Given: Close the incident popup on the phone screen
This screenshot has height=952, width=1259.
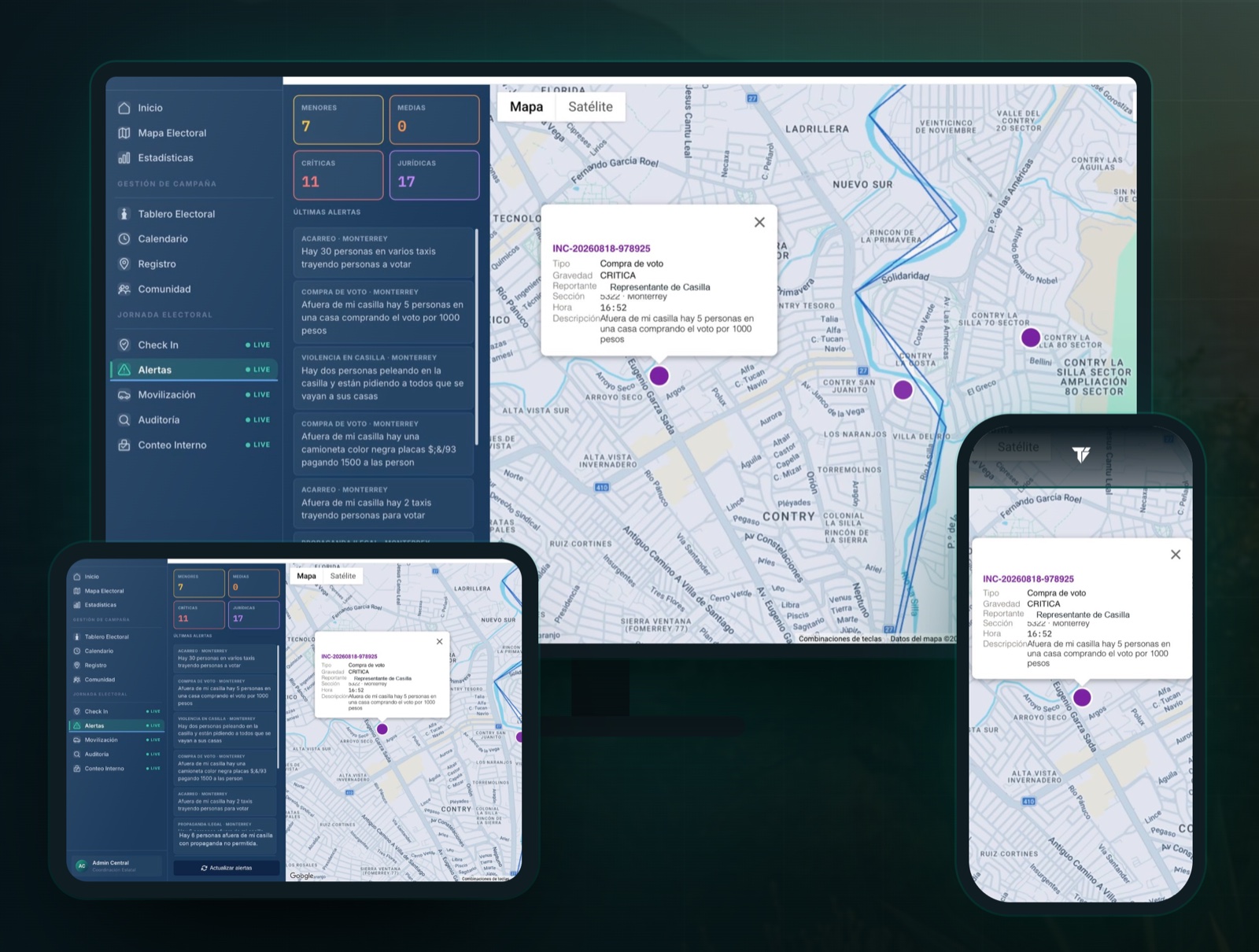Looking at the screenshot, I should 1176,555.
